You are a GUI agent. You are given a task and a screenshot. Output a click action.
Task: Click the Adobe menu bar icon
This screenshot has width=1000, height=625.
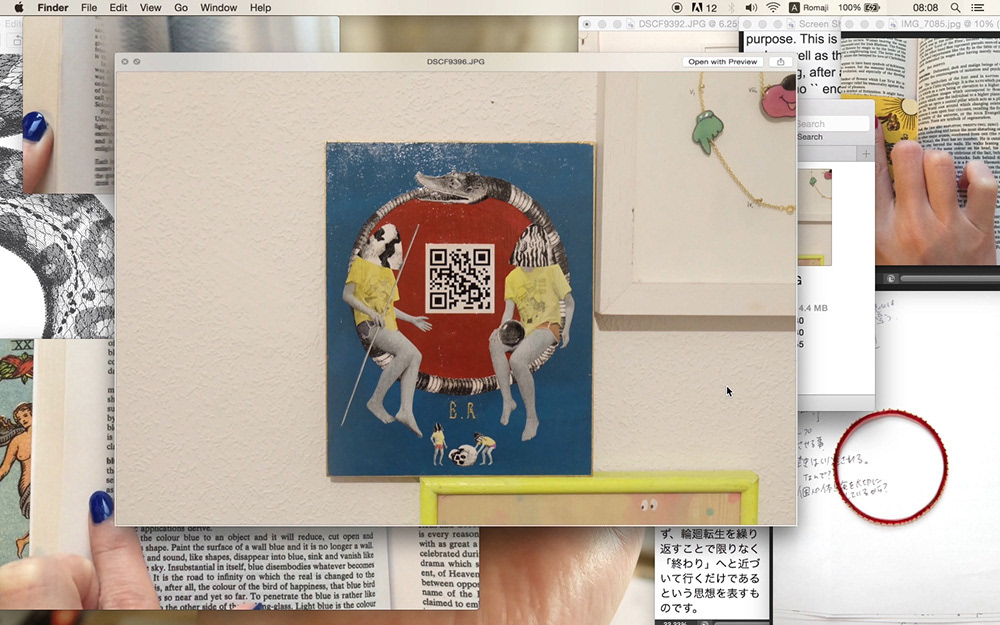tap(704, 8)
